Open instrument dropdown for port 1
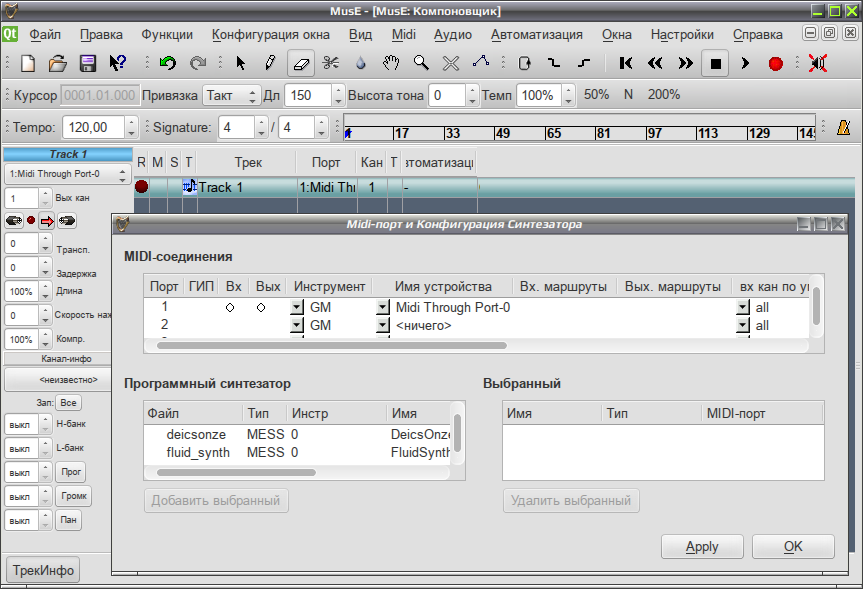Viewport: 863px width, 589px height. (297, 307)
